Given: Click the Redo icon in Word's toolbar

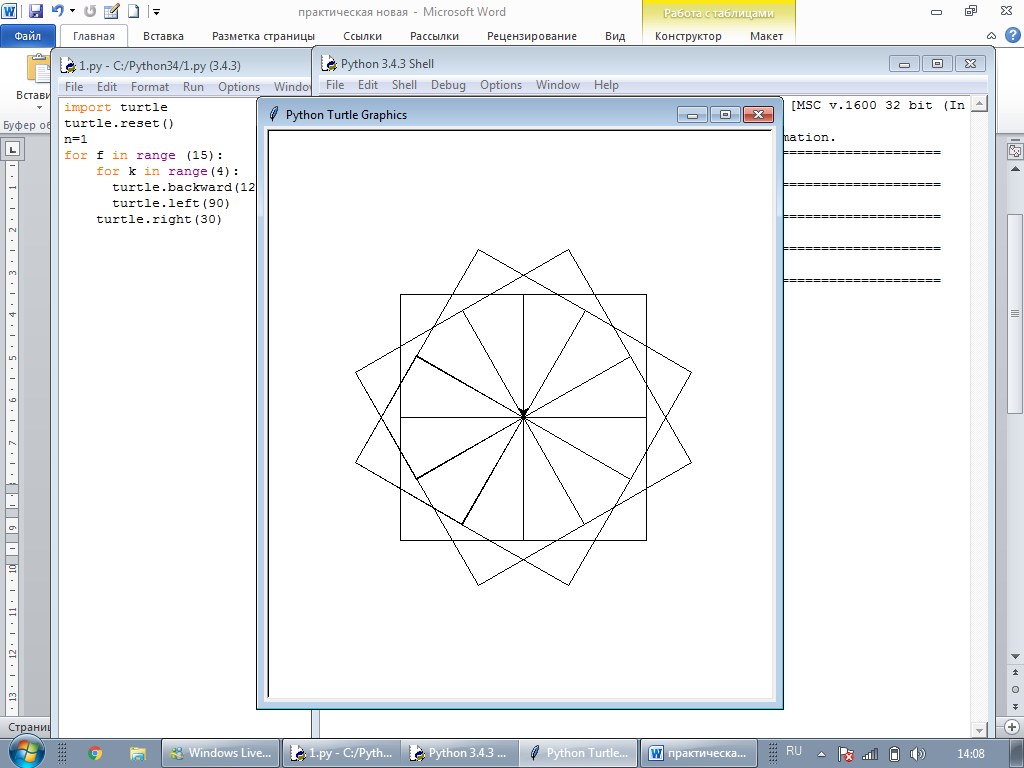Looking at the screenshot, I should tap(90, 11).
